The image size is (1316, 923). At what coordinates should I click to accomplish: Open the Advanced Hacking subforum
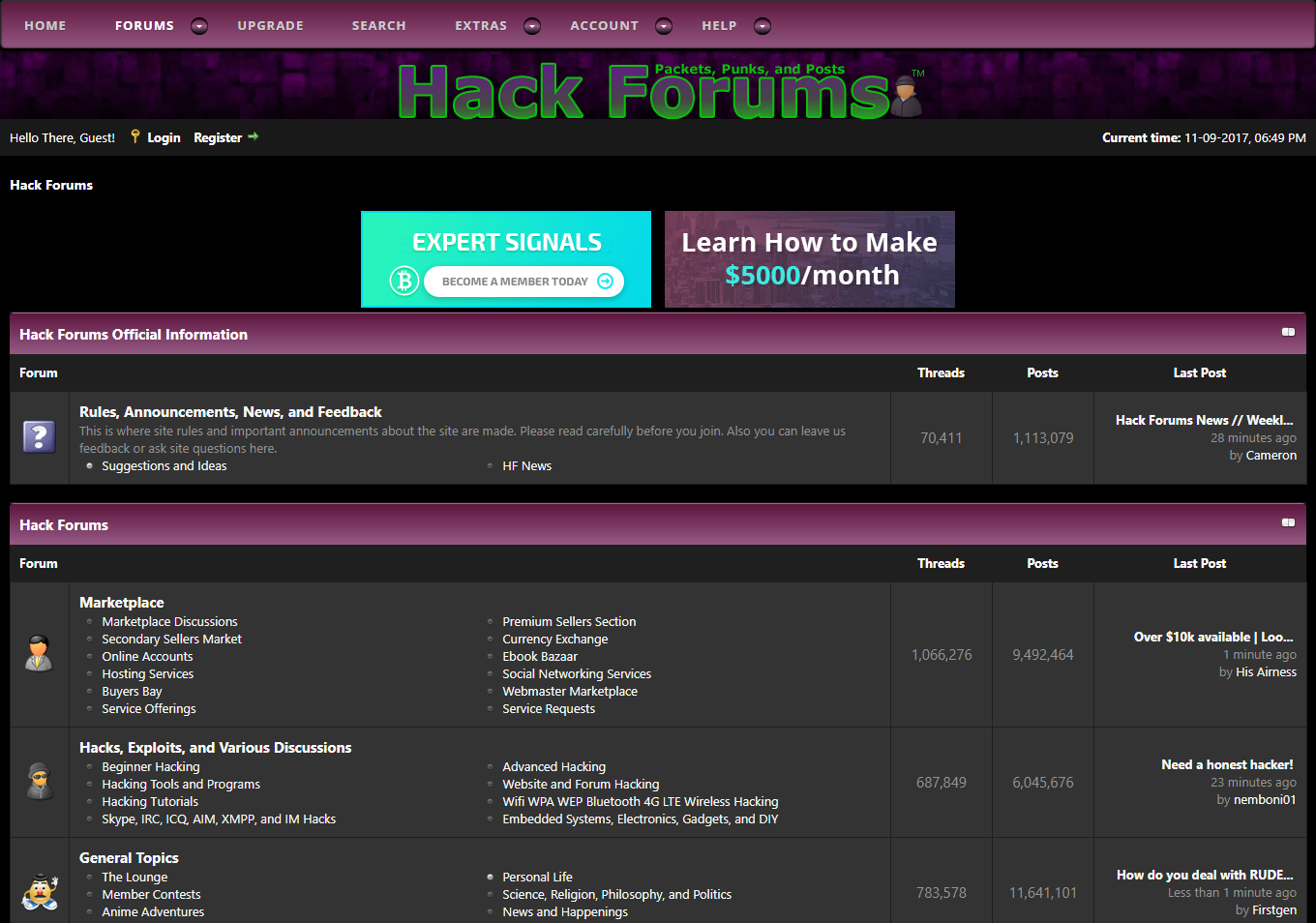(554, 767)
